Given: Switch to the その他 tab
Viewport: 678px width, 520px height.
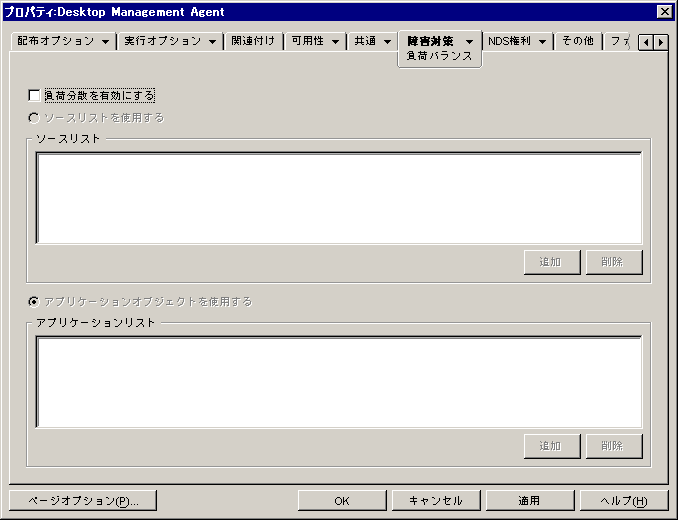Looking at the screenshot, I should pyautogui.click(x=578, y=41).
